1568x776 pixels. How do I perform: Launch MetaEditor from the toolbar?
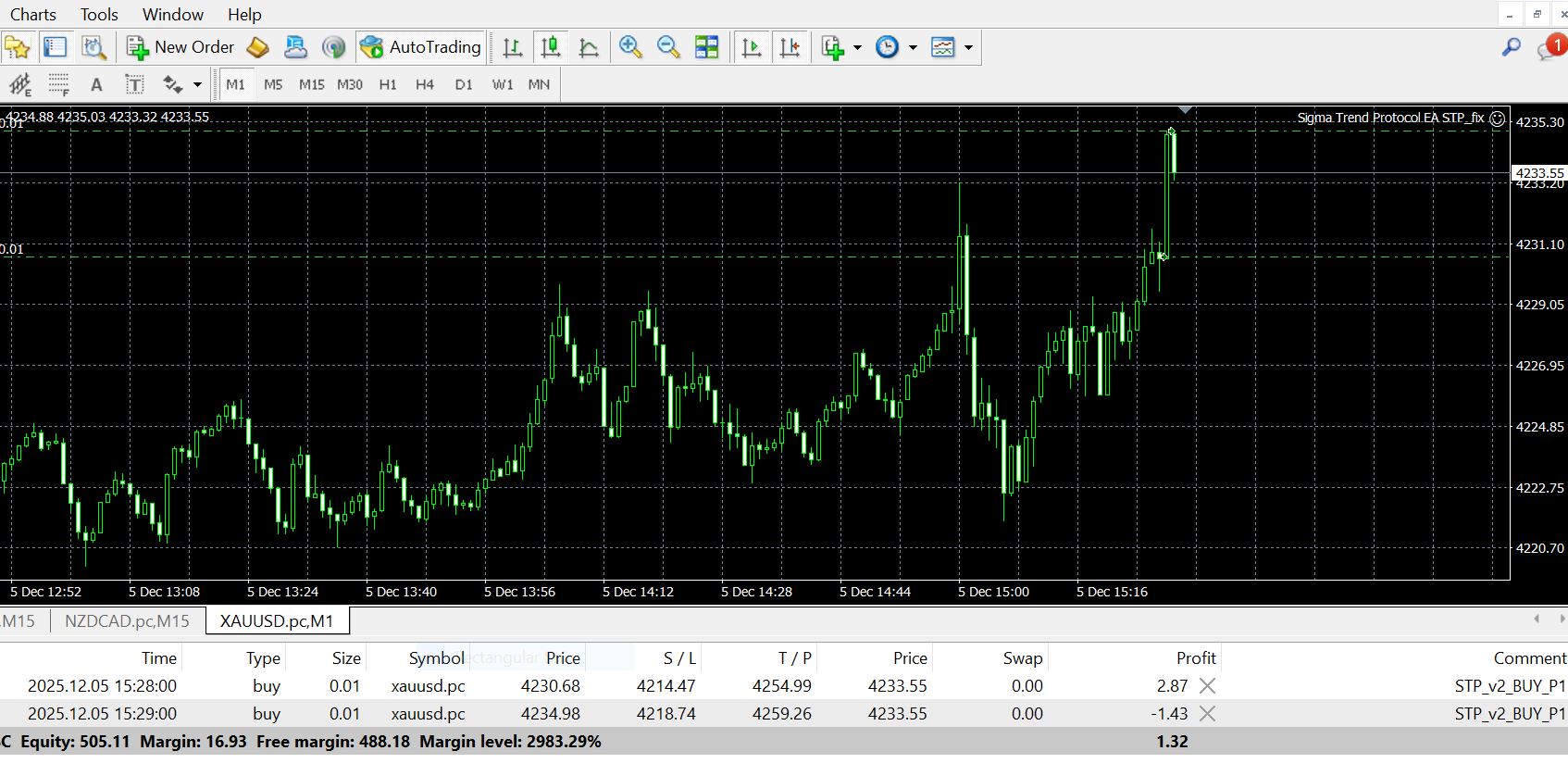point(258,47)
